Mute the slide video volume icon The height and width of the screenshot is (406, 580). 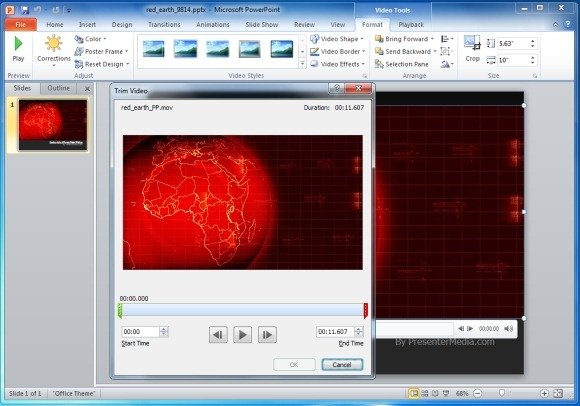509,328
